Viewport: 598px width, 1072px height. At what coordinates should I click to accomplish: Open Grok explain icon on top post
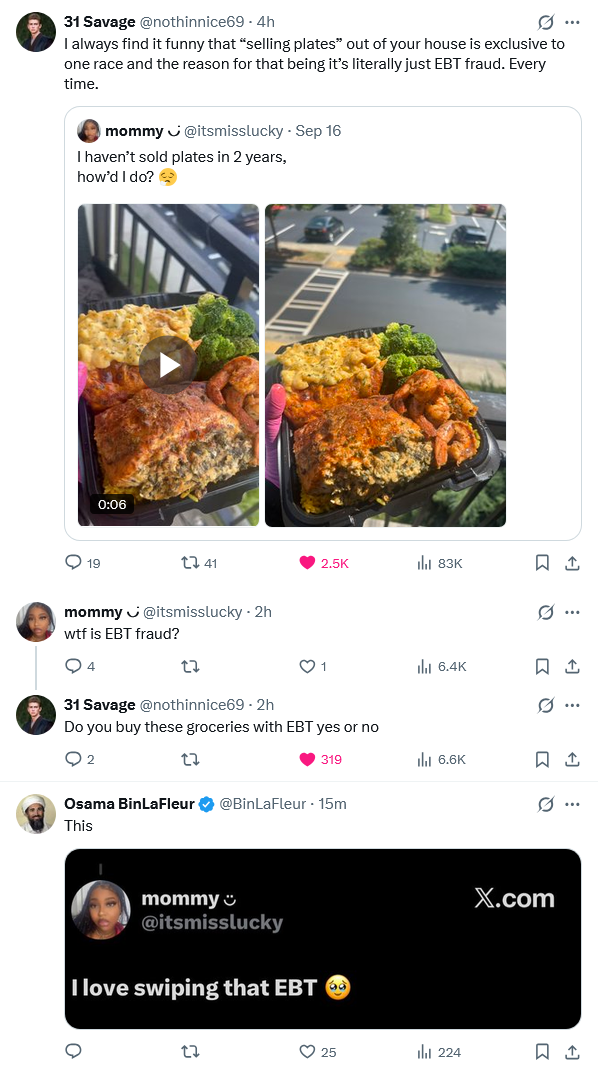tap(545, 23)
